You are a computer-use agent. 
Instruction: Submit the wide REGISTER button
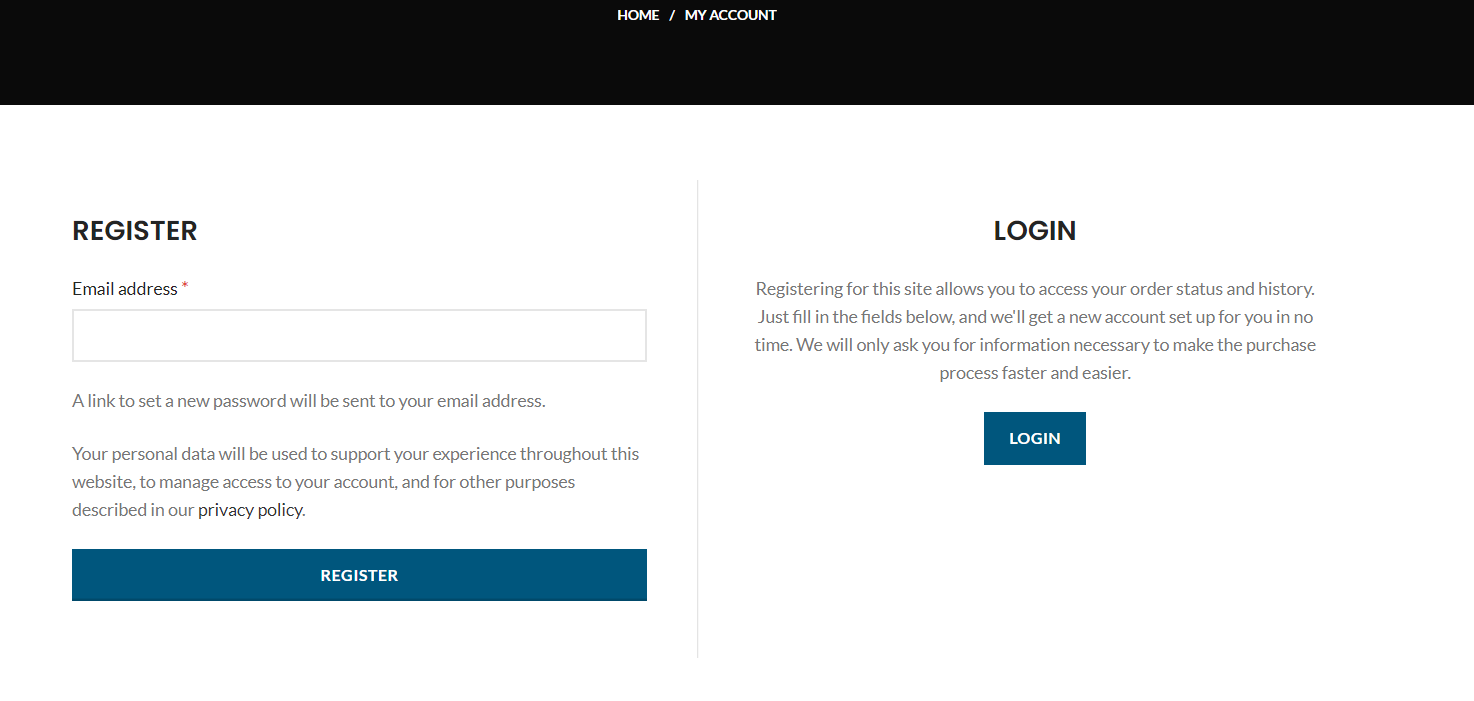coord(359,575)
